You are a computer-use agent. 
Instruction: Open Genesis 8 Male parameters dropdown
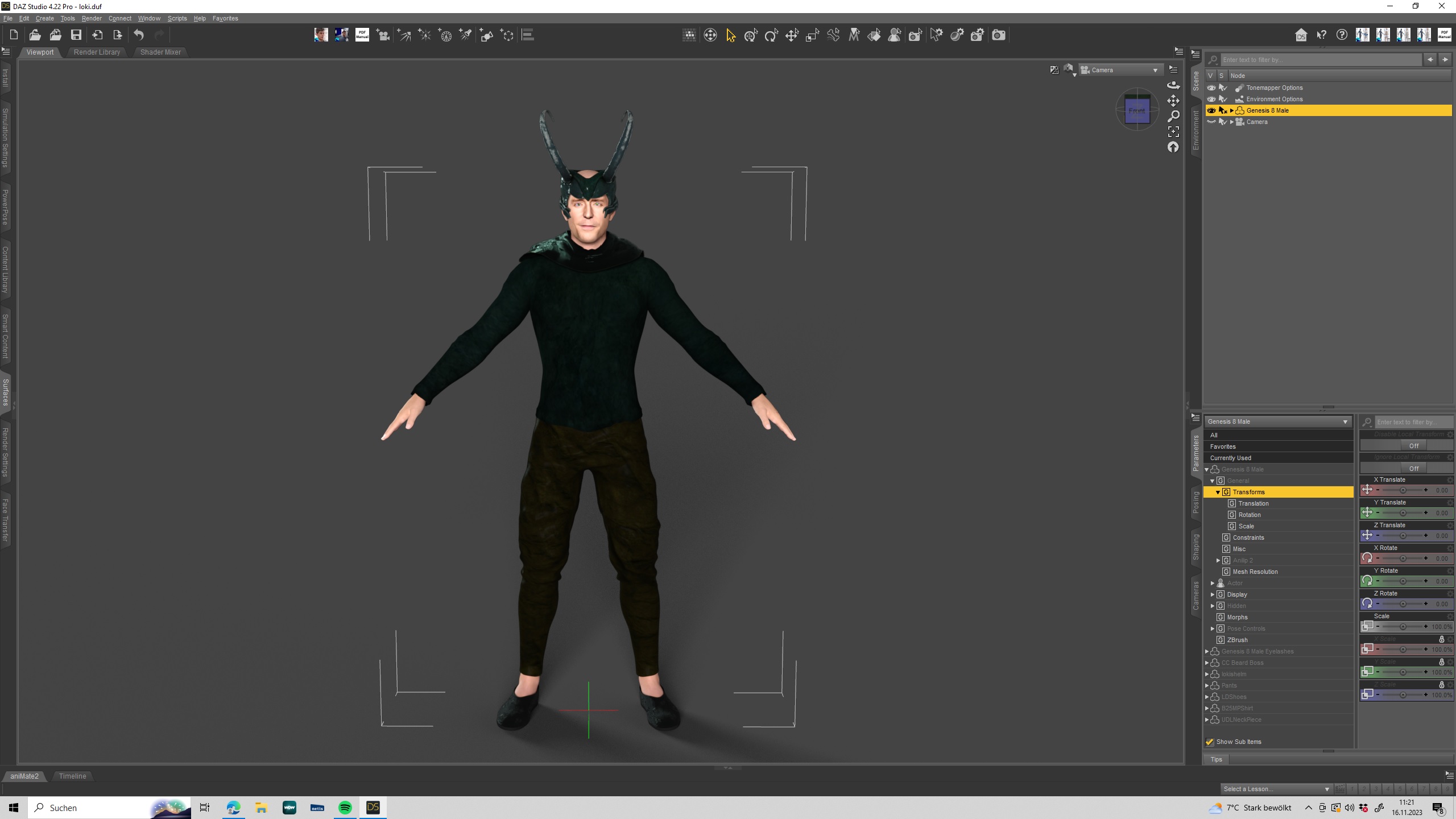point(1277,421)
